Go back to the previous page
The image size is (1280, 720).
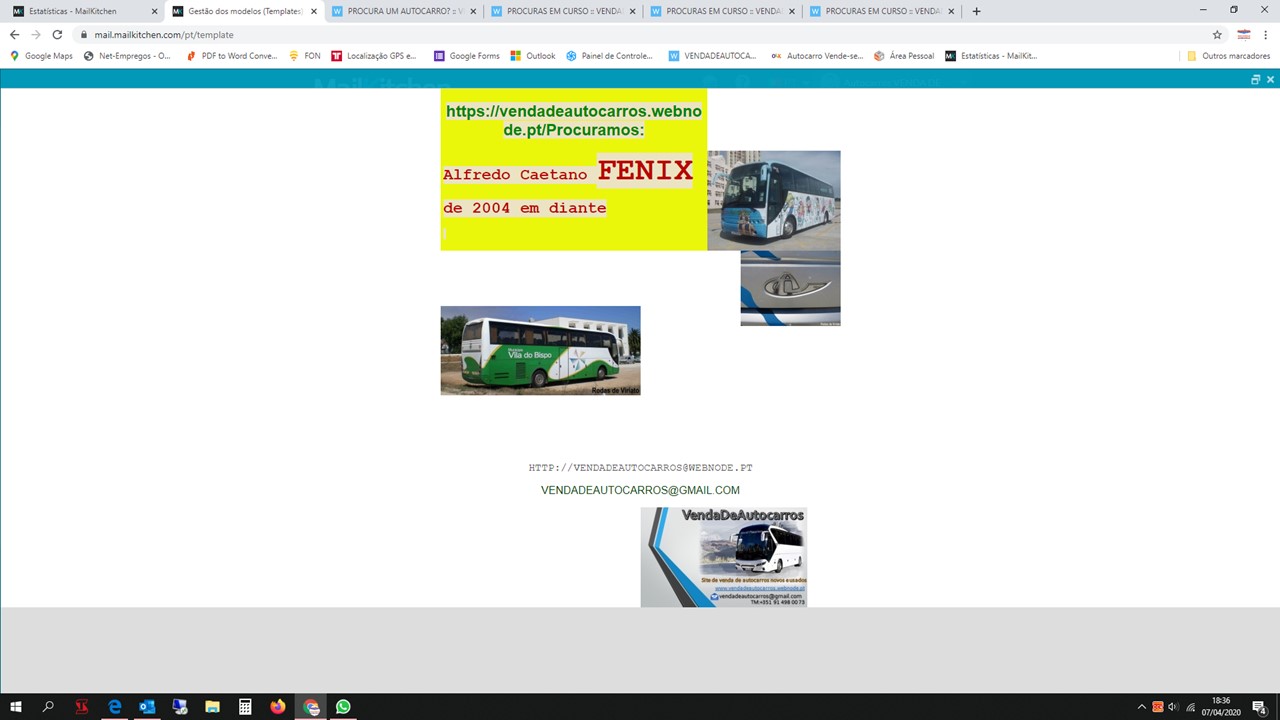pos(14,35)
